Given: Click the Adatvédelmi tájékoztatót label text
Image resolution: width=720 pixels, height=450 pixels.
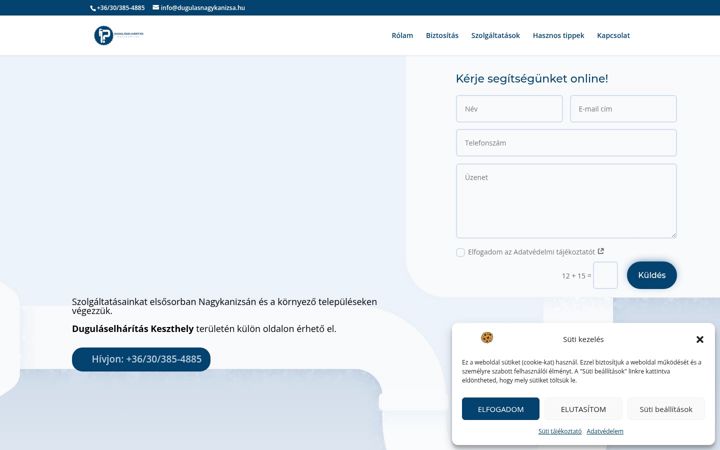Looking at the screenshot, I should [554, 252].
